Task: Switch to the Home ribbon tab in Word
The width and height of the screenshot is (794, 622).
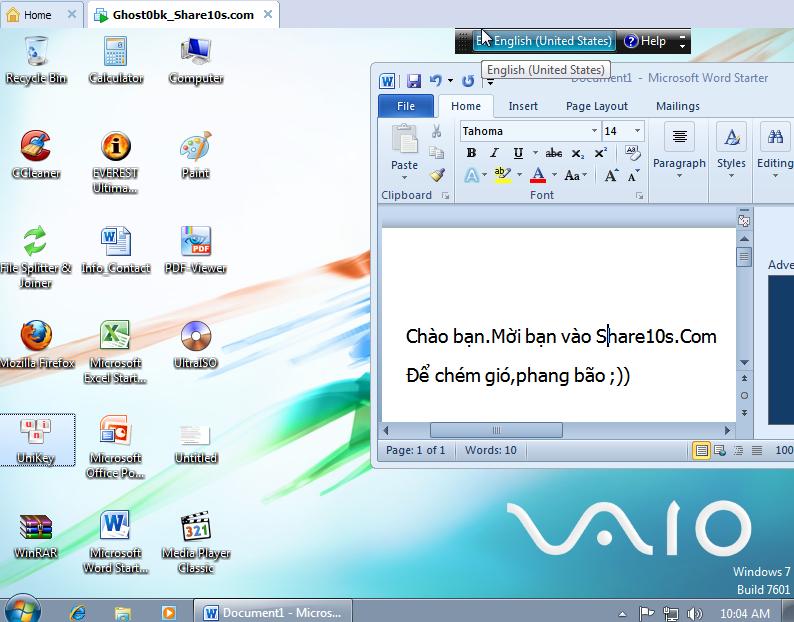Action: 466,106
